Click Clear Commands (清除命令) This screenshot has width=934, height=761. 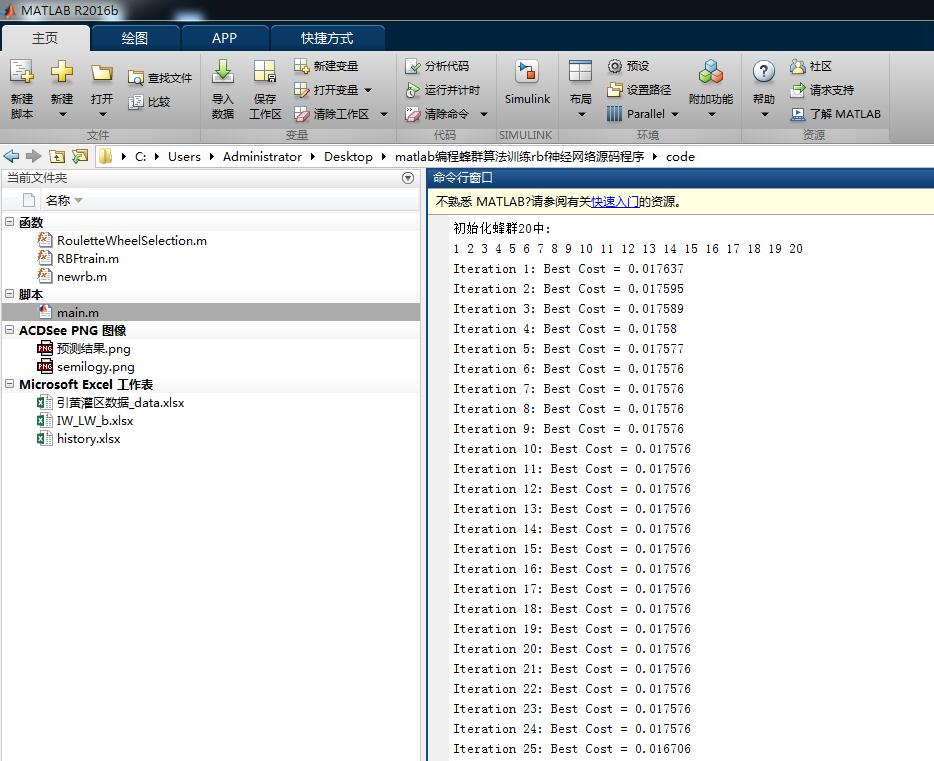[437, 114]
